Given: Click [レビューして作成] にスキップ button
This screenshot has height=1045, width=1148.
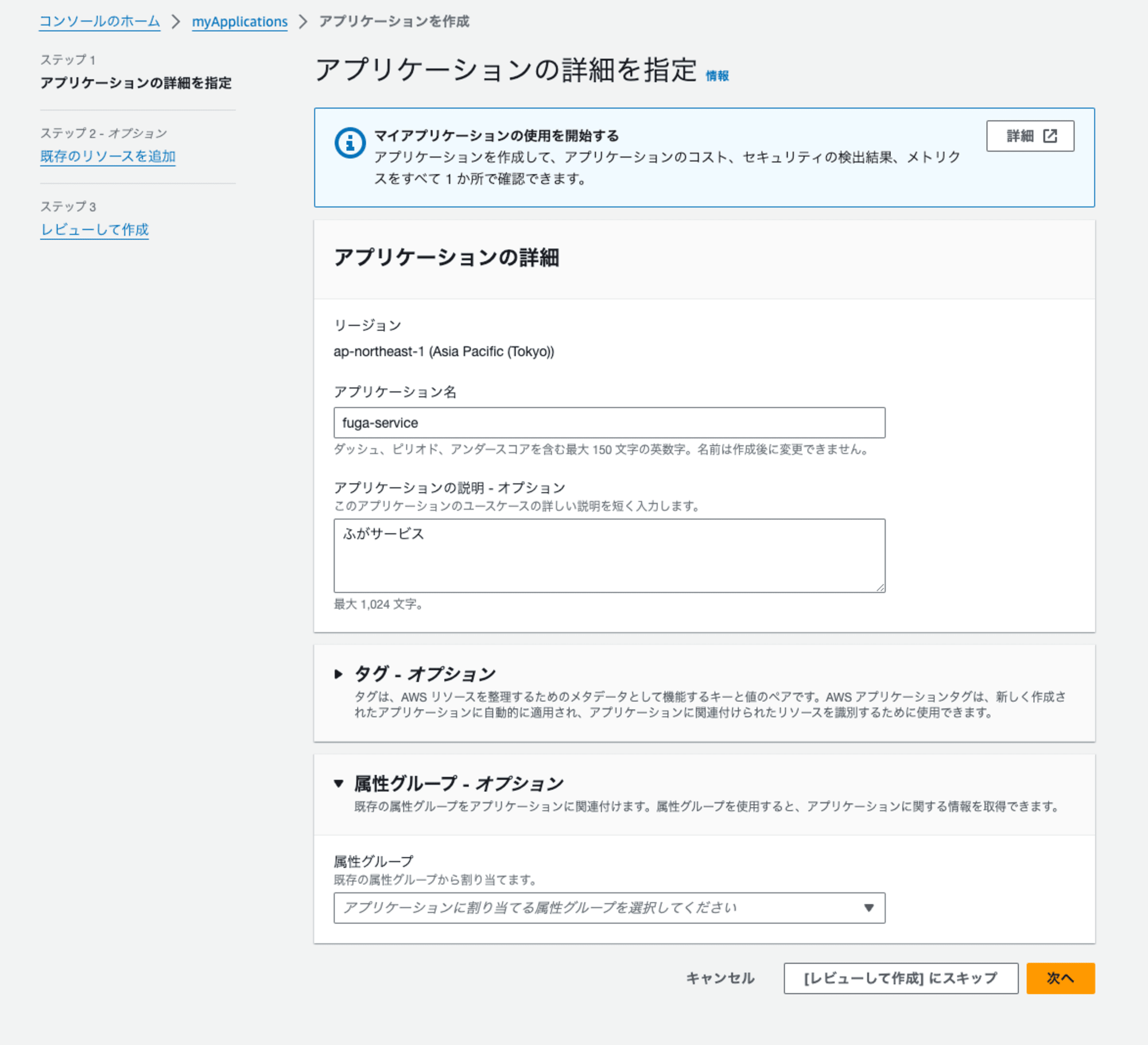Looking at the screenshot, I should (901, 978).
